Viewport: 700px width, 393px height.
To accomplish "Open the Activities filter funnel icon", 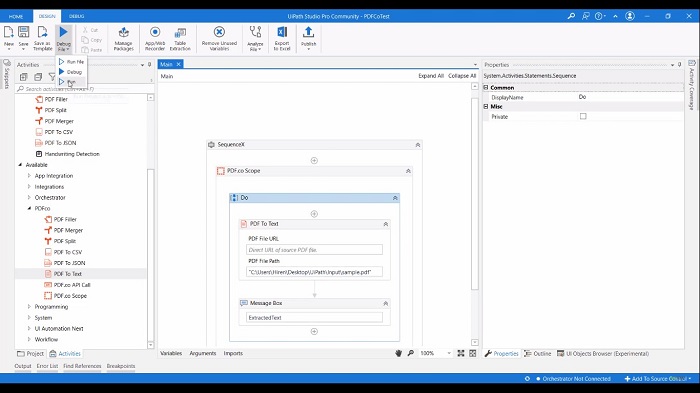I will click(52, 77).
